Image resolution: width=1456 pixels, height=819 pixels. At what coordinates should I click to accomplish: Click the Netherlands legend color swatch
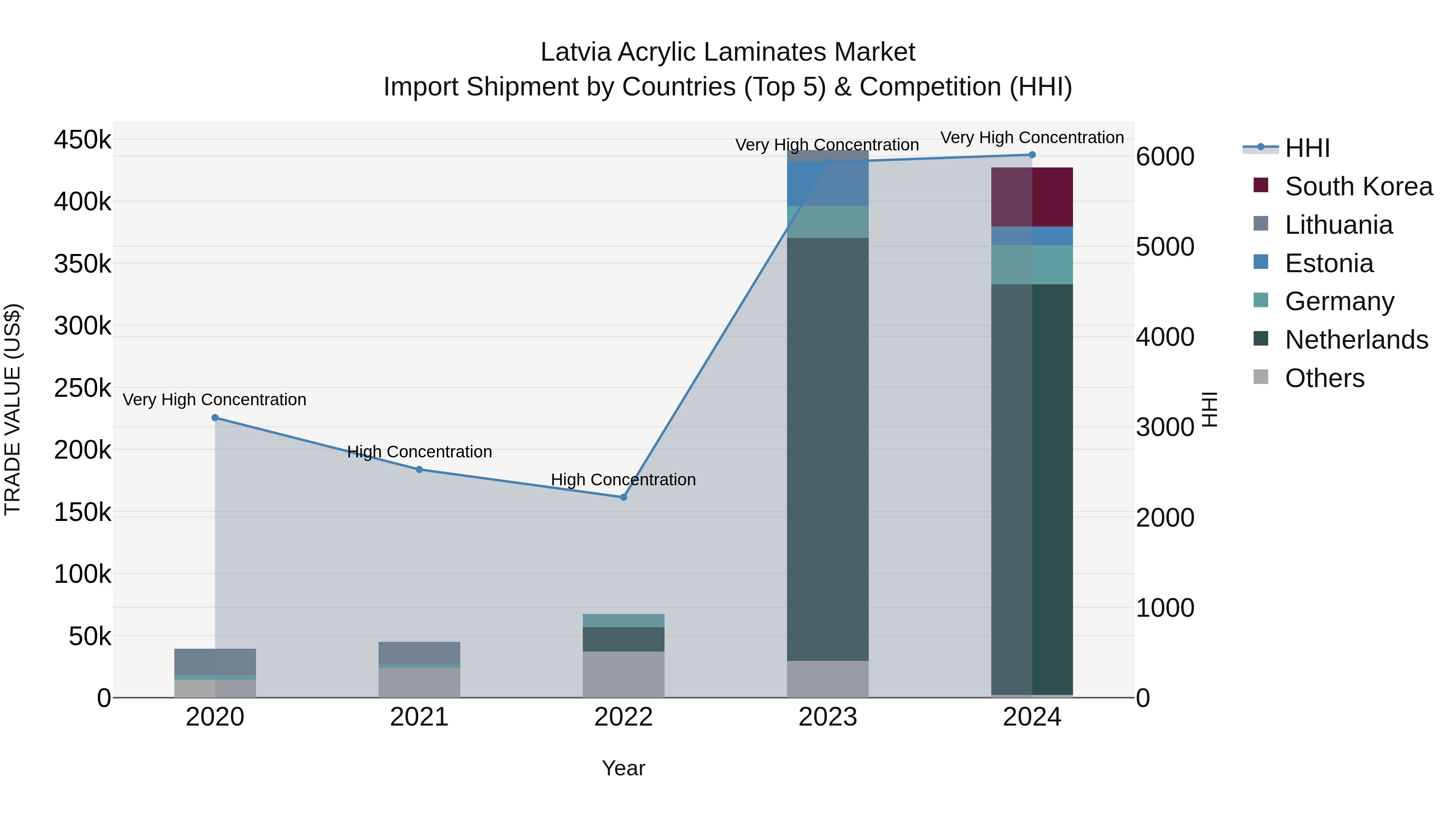(1260, 339)
